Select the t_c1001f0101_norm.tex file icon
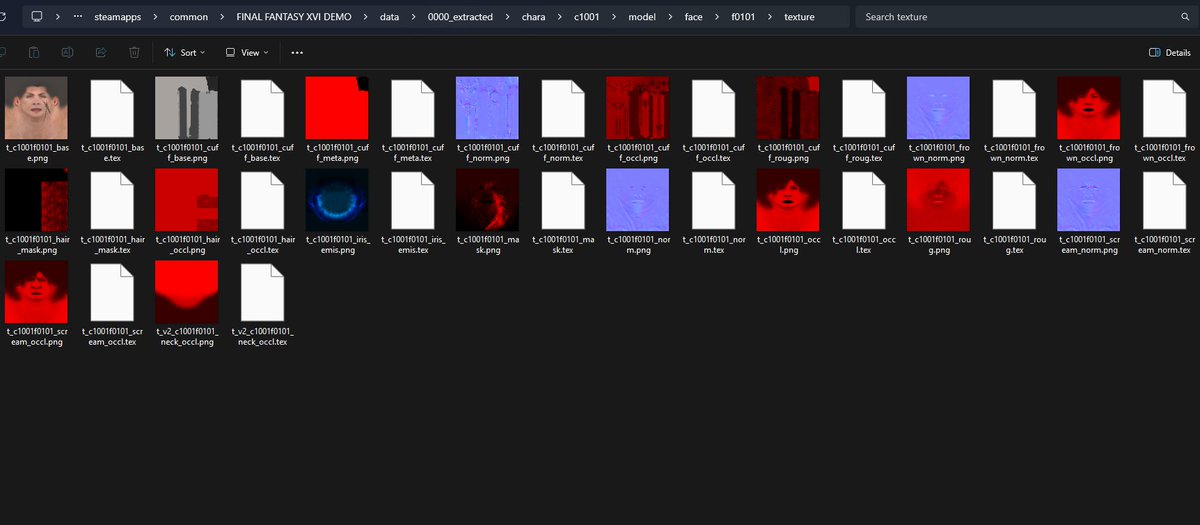This screenshot has height=525, width=1200. tap(713, 200)
